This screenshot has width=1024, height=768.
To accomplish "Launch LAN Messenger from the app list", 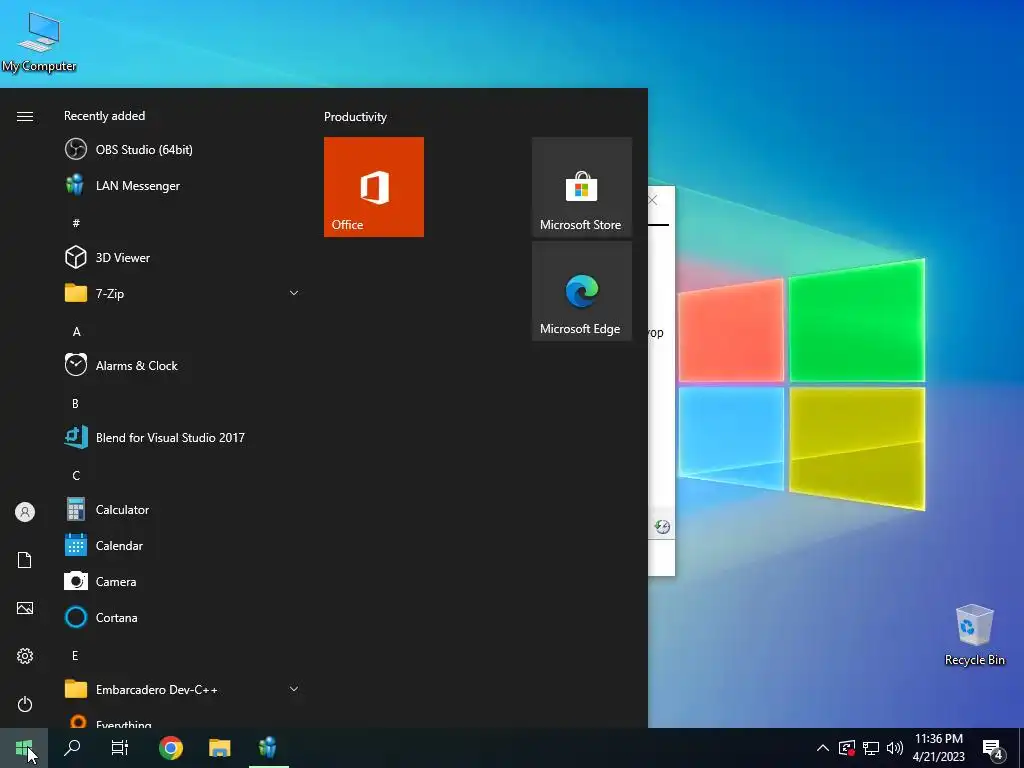I will [x=182, y=185].
